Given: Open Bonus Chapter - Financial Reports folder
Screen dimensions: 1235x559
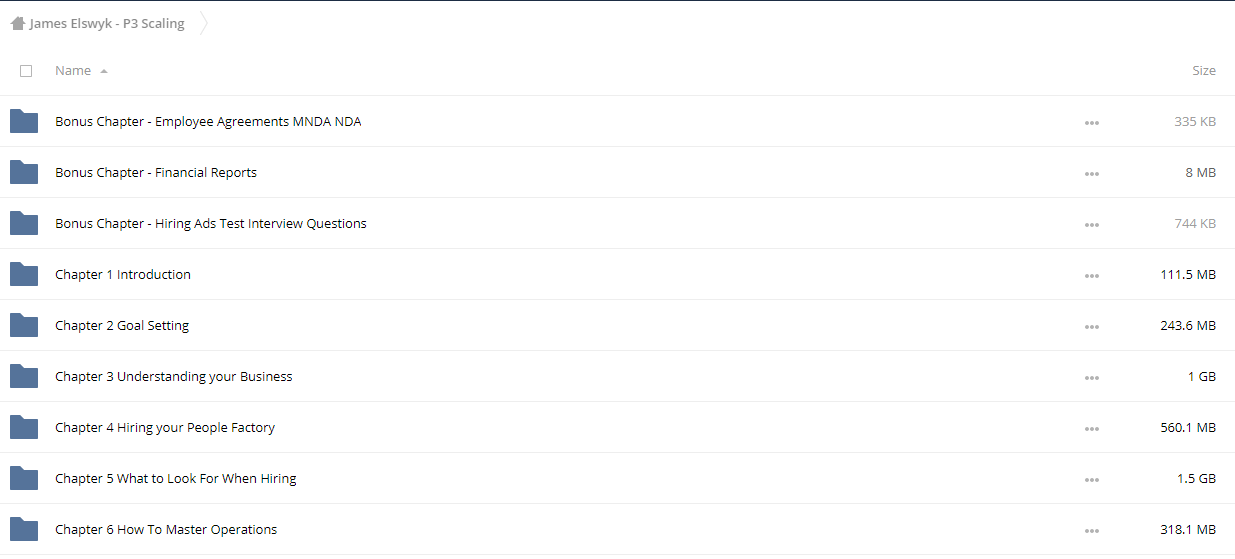Looking at the screenshot, I should click(x=156, y=172).
